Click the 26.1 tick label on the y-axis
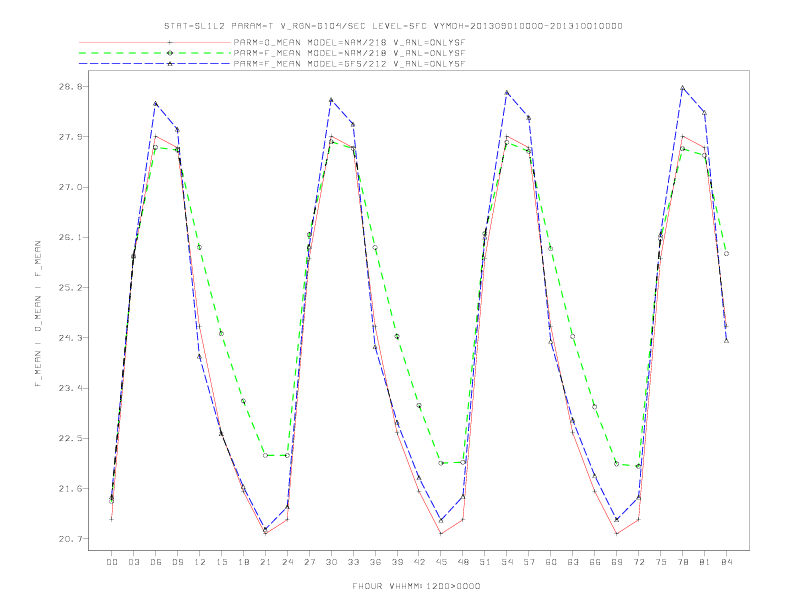 click(69, 237)
